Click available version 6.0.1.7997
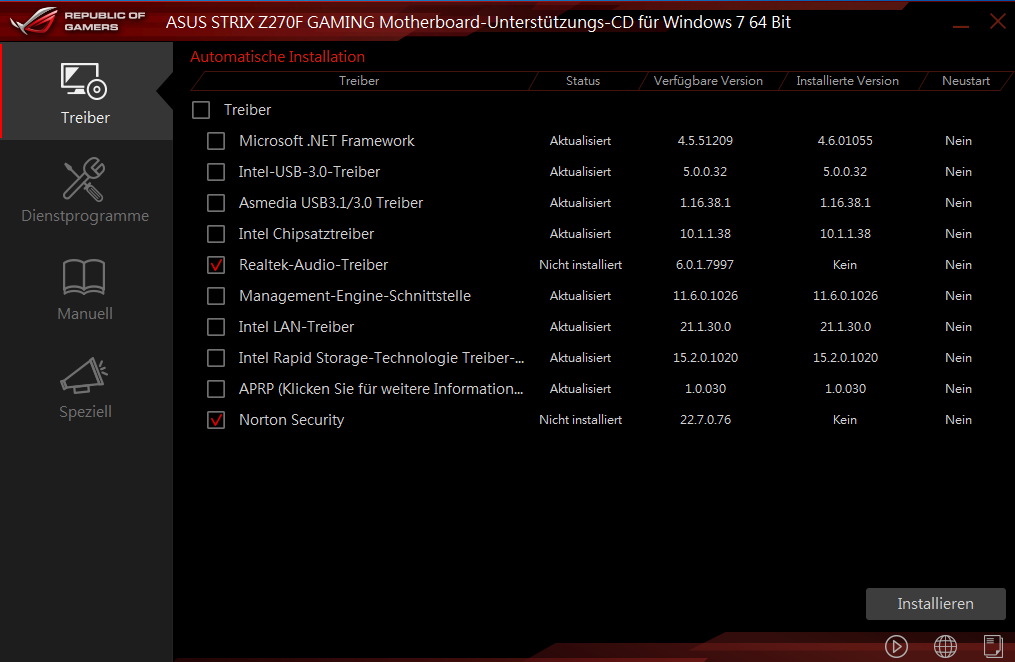Screen dimensions: 1015x662 click(x=705, y=265)
